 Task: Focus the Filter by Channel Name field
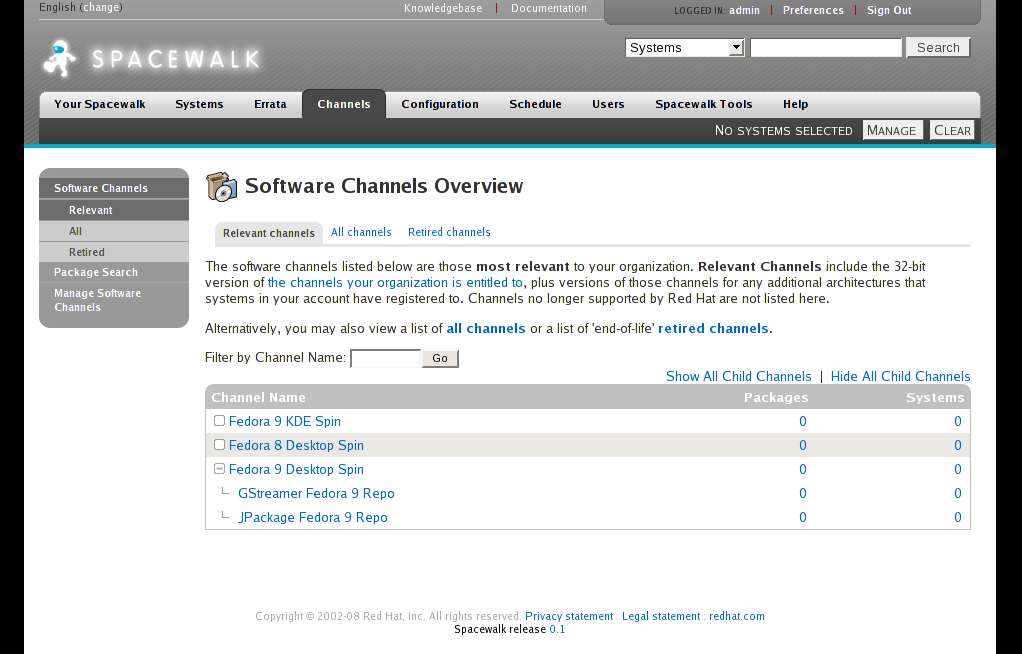(x=386, y=358)
